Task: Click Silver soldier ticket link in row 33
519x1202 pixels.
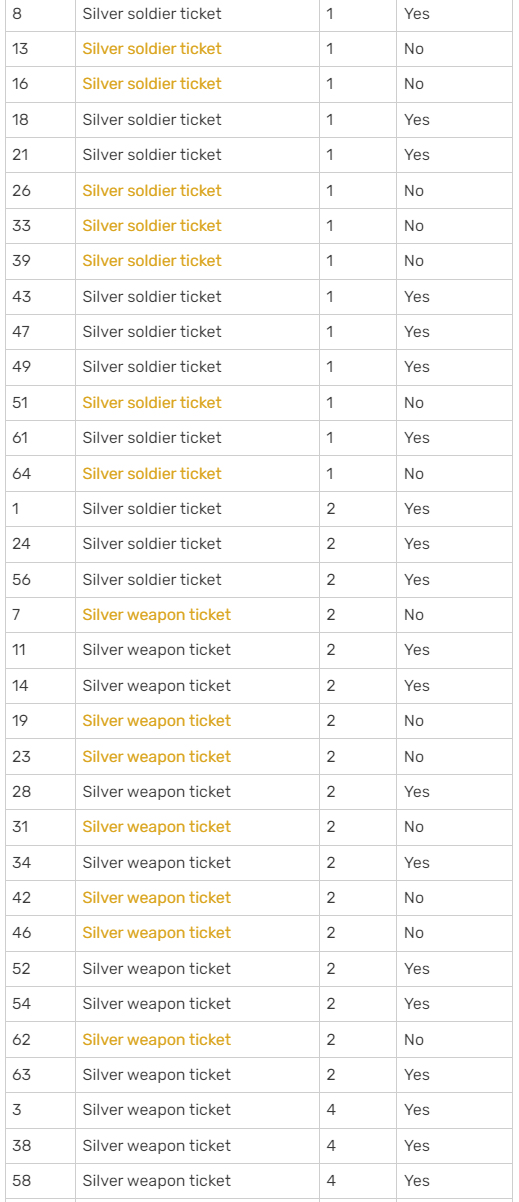Action: click(x=152, y=226)
